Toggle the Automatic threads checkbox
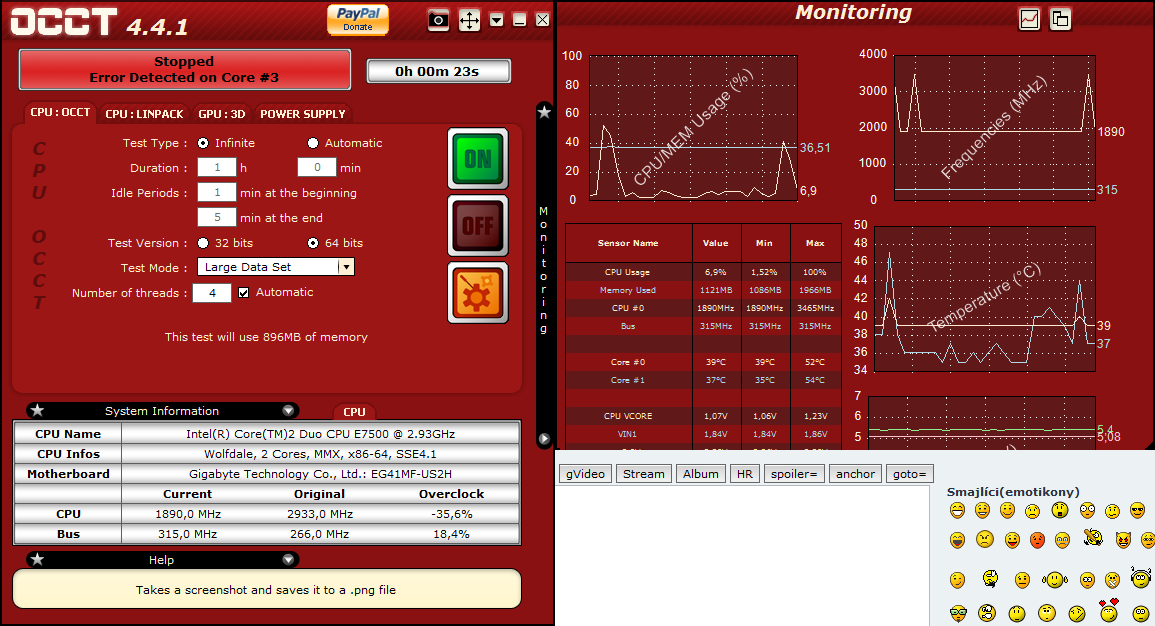 click(244, 292)
